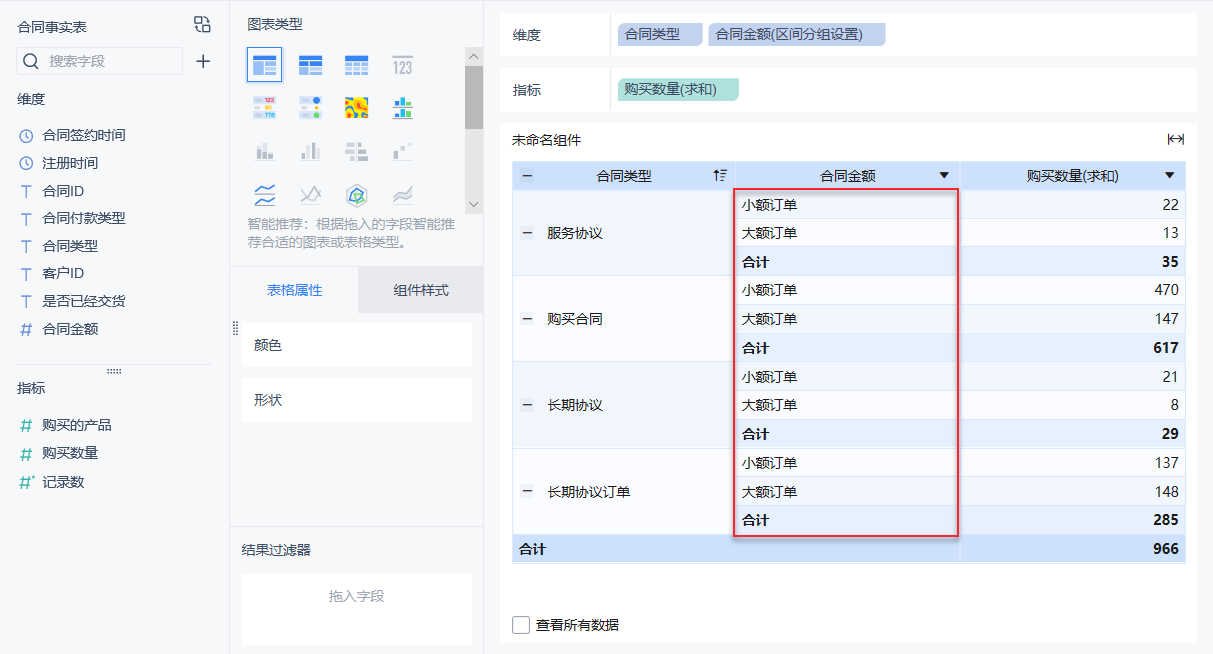
Task: Collapse all rows via header minus icon
Action: (527, 175)
